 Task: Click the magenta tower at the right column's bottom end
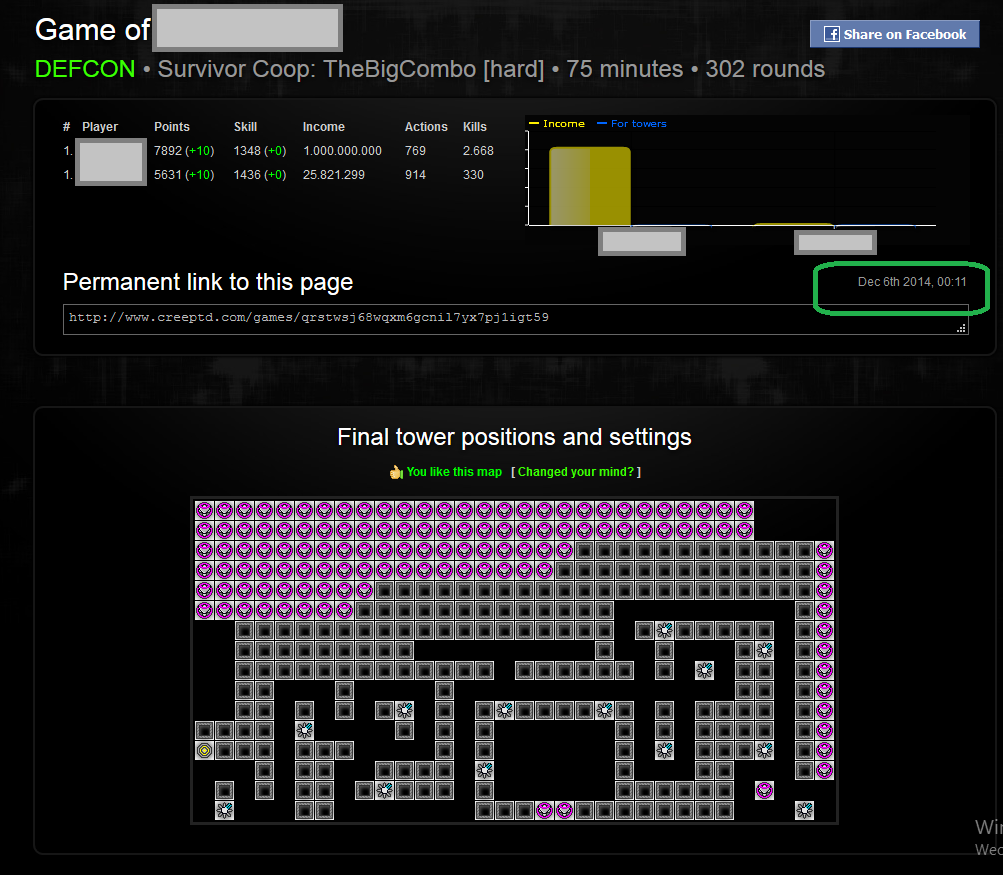tap(824, 770)
